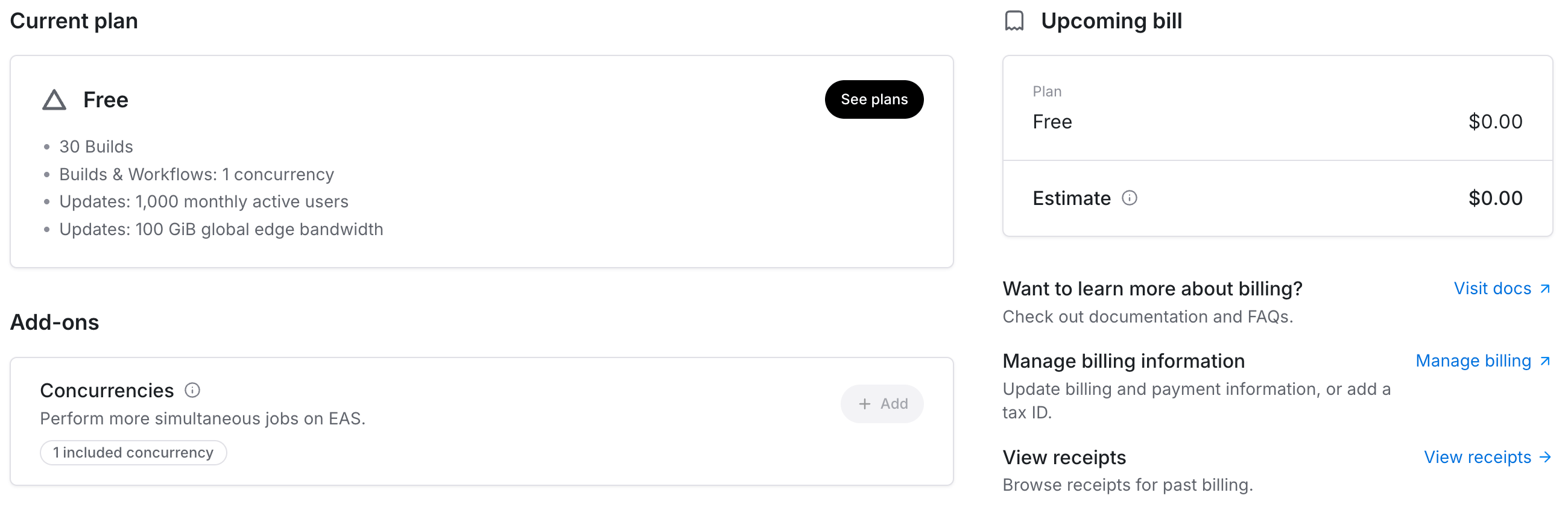Viewport: 1568px width, 510px height.
Task: Click the Free plan row in Upcoming bill
Action: click(1052, 122)
